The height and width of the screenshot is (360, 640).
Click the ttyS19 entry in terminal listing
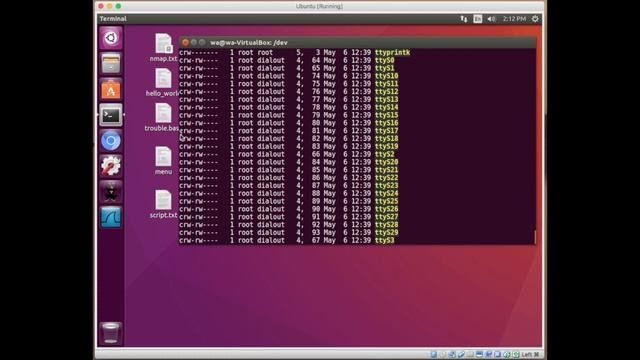(x=387, y=147)
